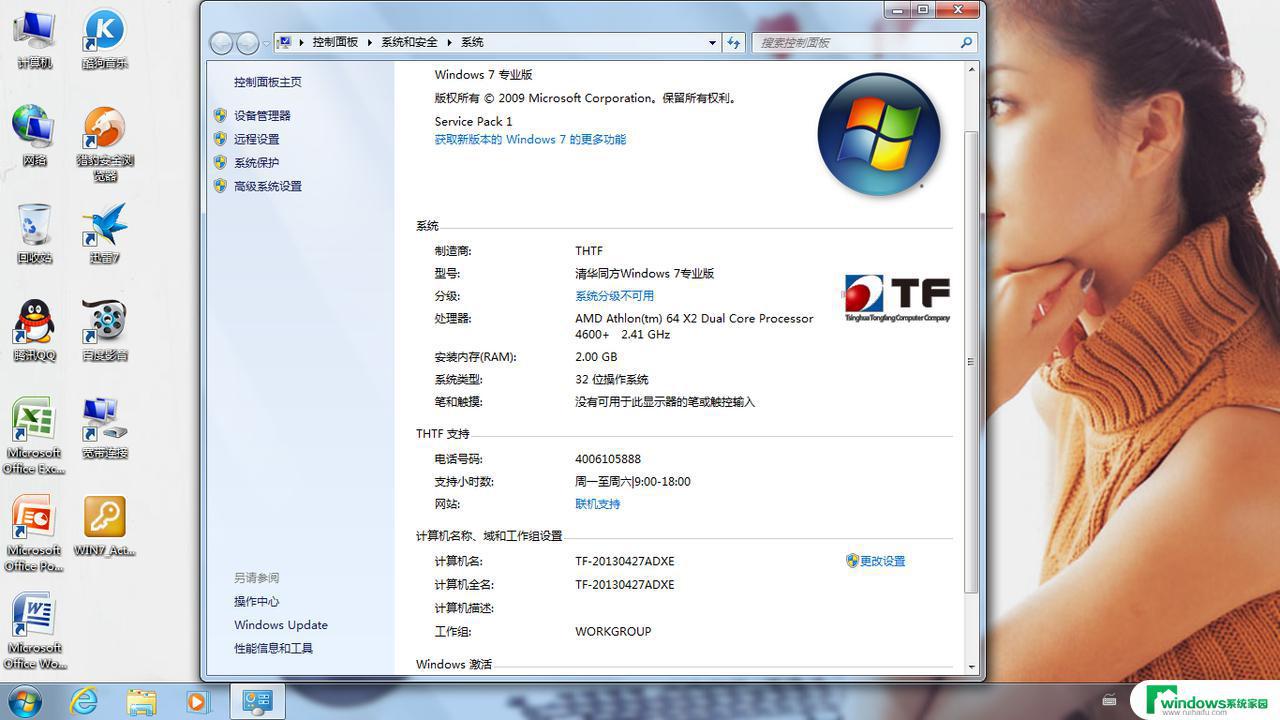Select the 周一至周六|9:00-18:00 support hours text
The image size is (1280, 720).
633,482
